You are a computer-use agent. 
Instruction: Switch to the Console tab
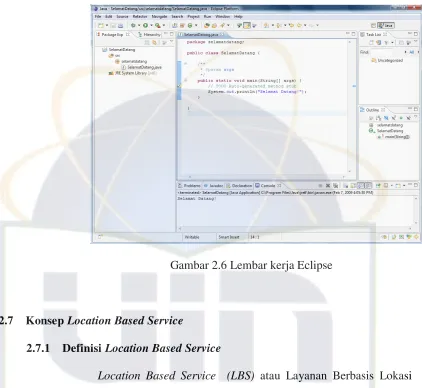pyautogui.click(x=268, y=185)
